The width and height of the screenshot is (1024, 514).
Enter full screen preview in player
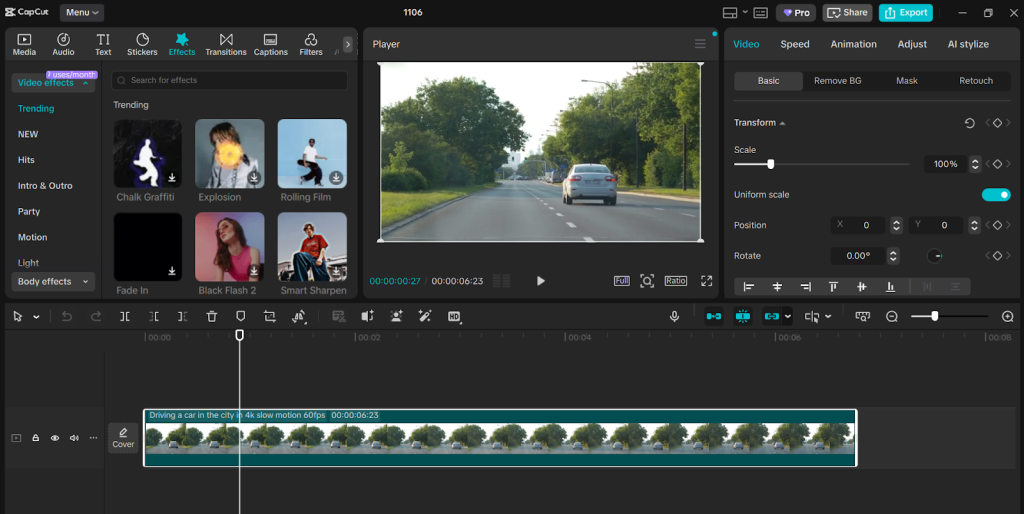click(x=706, y=281)
